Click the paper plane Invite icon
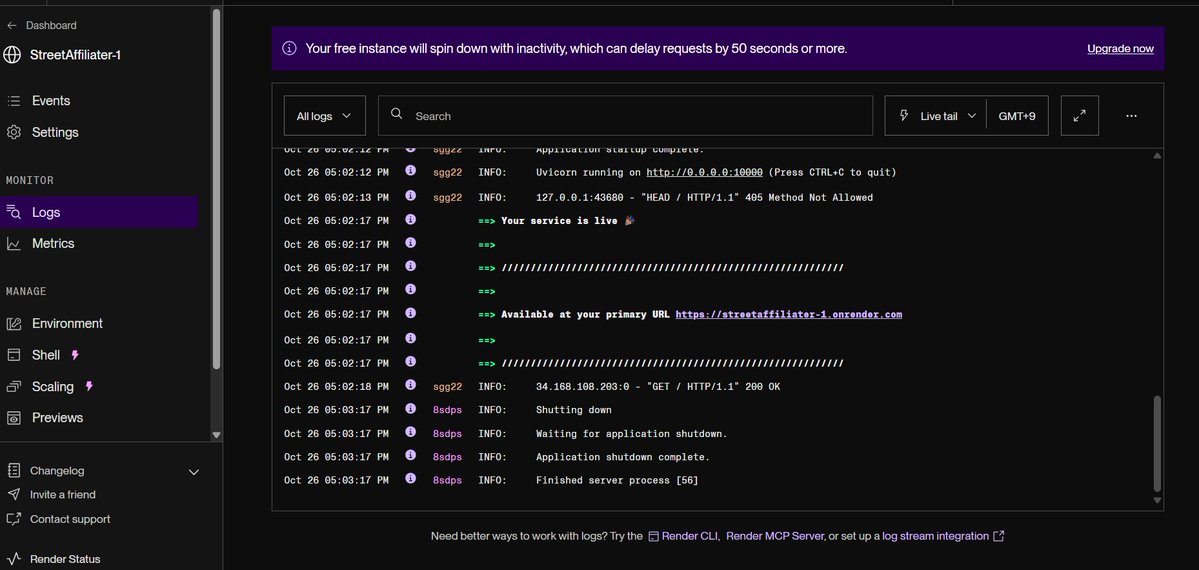 tap(14, 494)
